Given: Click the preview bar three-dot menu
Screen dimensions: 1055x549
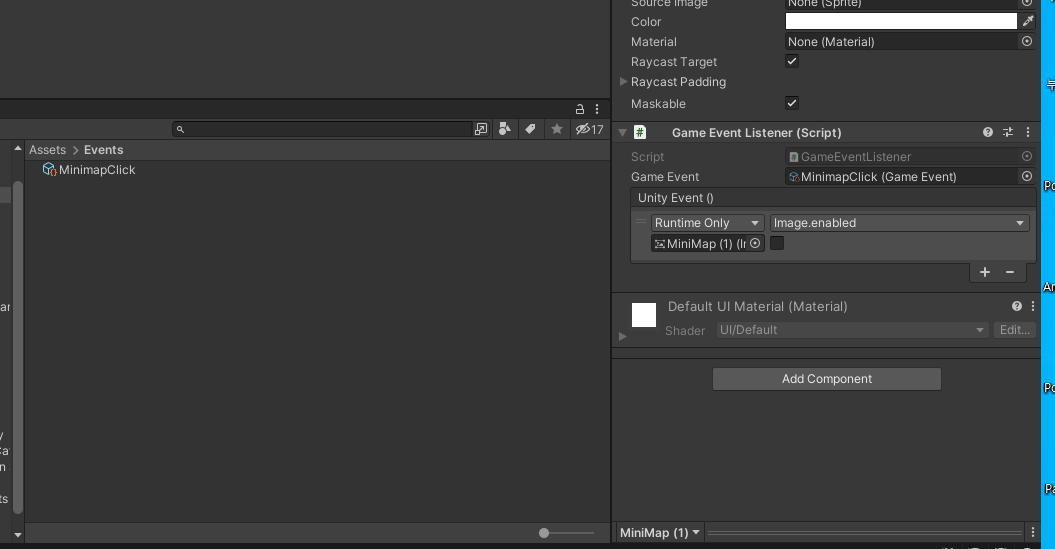Looking at the screenshot, I should point(1033,532).
